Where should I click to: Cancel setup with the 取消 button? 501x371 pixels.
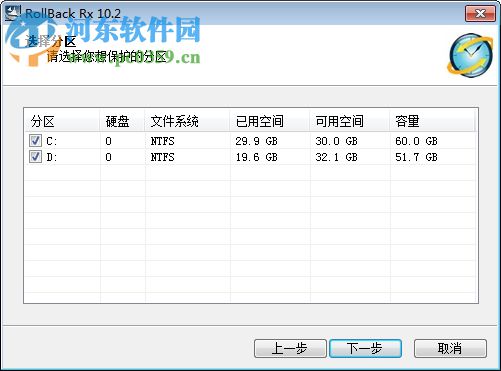tap(450, 348)
